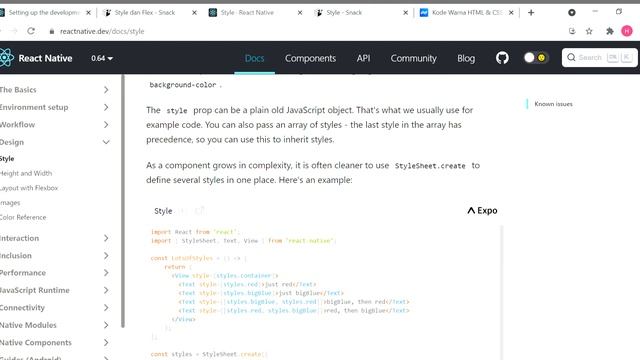
Task: Switch to Setting up the development tab
Action: pos(44,13)
